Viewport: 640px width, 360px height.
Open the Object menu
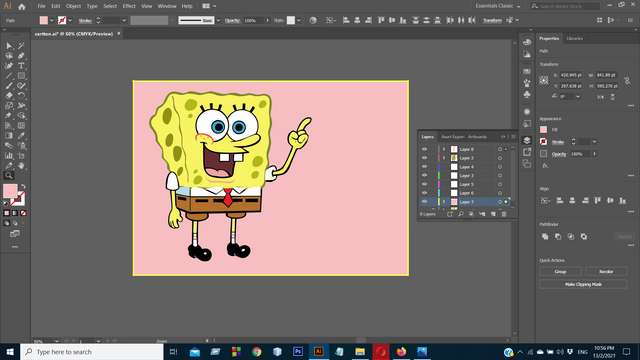[73, 6]
